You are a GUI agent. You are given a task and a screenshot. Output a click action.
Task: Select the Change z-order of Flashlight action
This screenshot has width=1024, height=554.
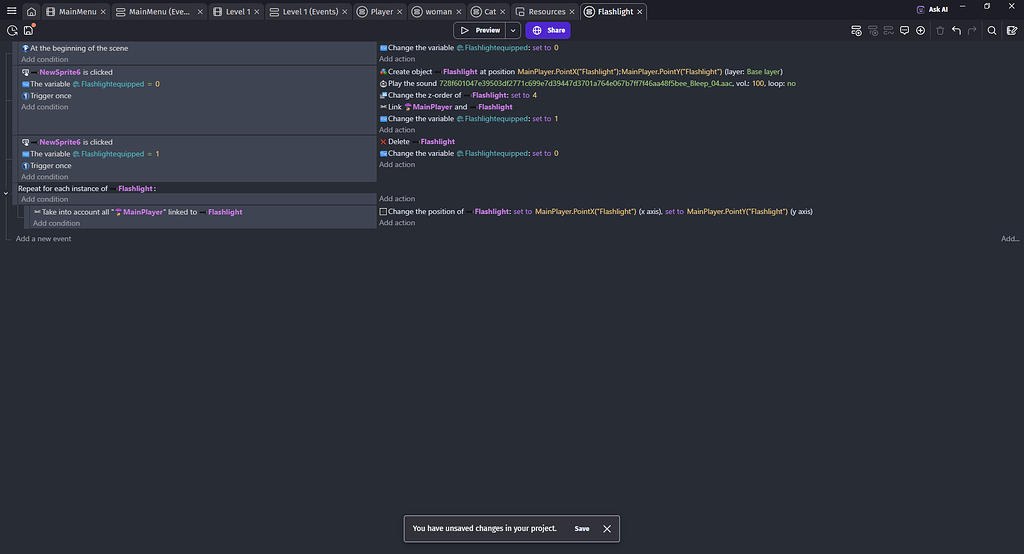(458, 95)
